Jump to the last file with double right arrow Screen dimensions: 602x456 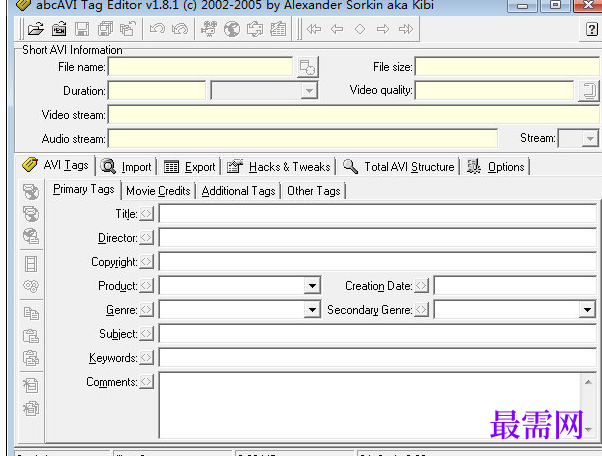pos(406,29)
